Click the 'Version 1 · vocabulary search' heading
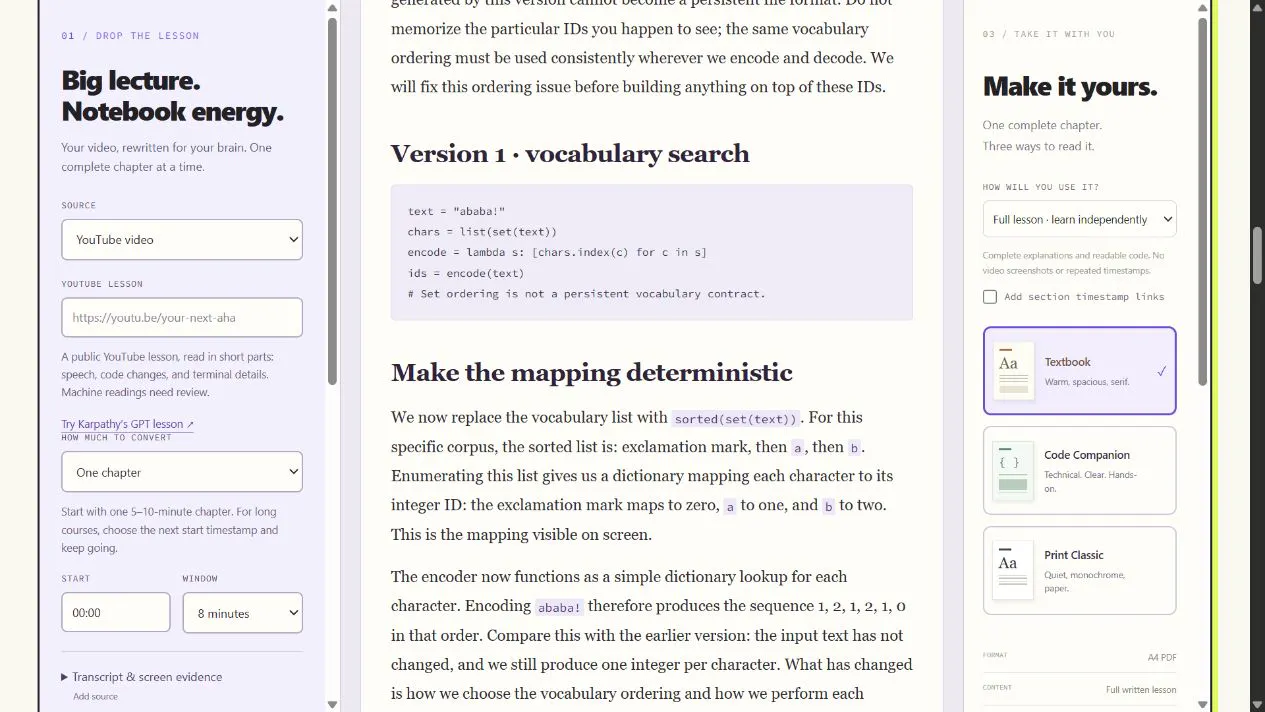Viewport: 1265px width, 712px height. click(570, 154)
